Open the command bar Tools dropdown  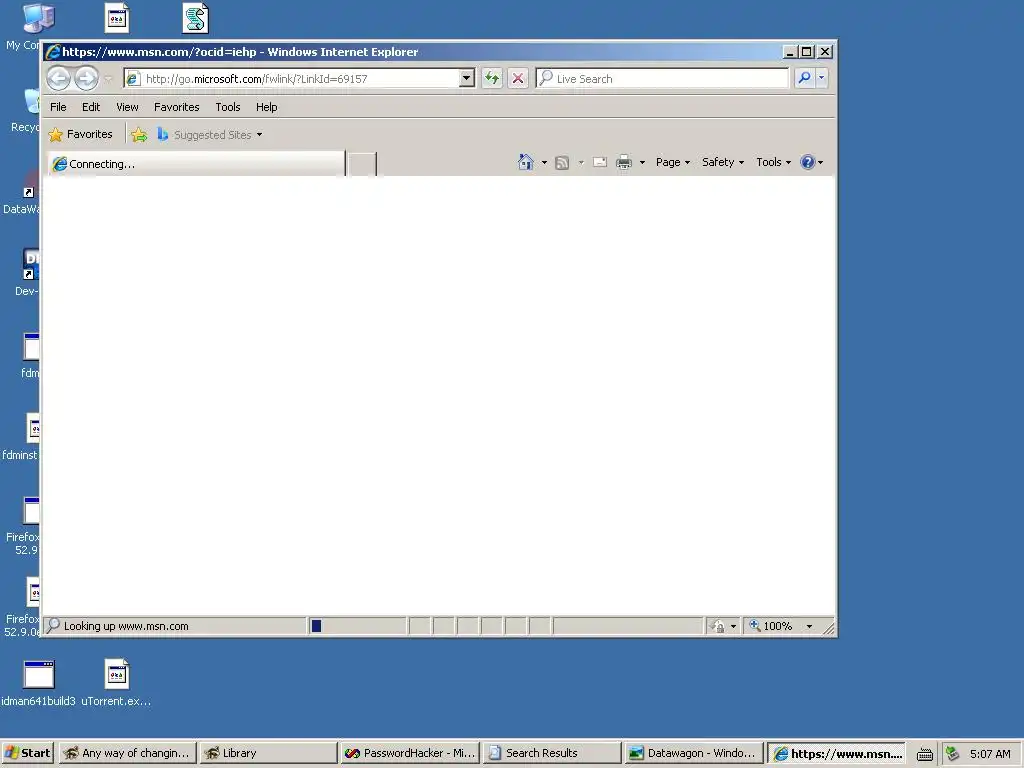[x=773, y=162]
